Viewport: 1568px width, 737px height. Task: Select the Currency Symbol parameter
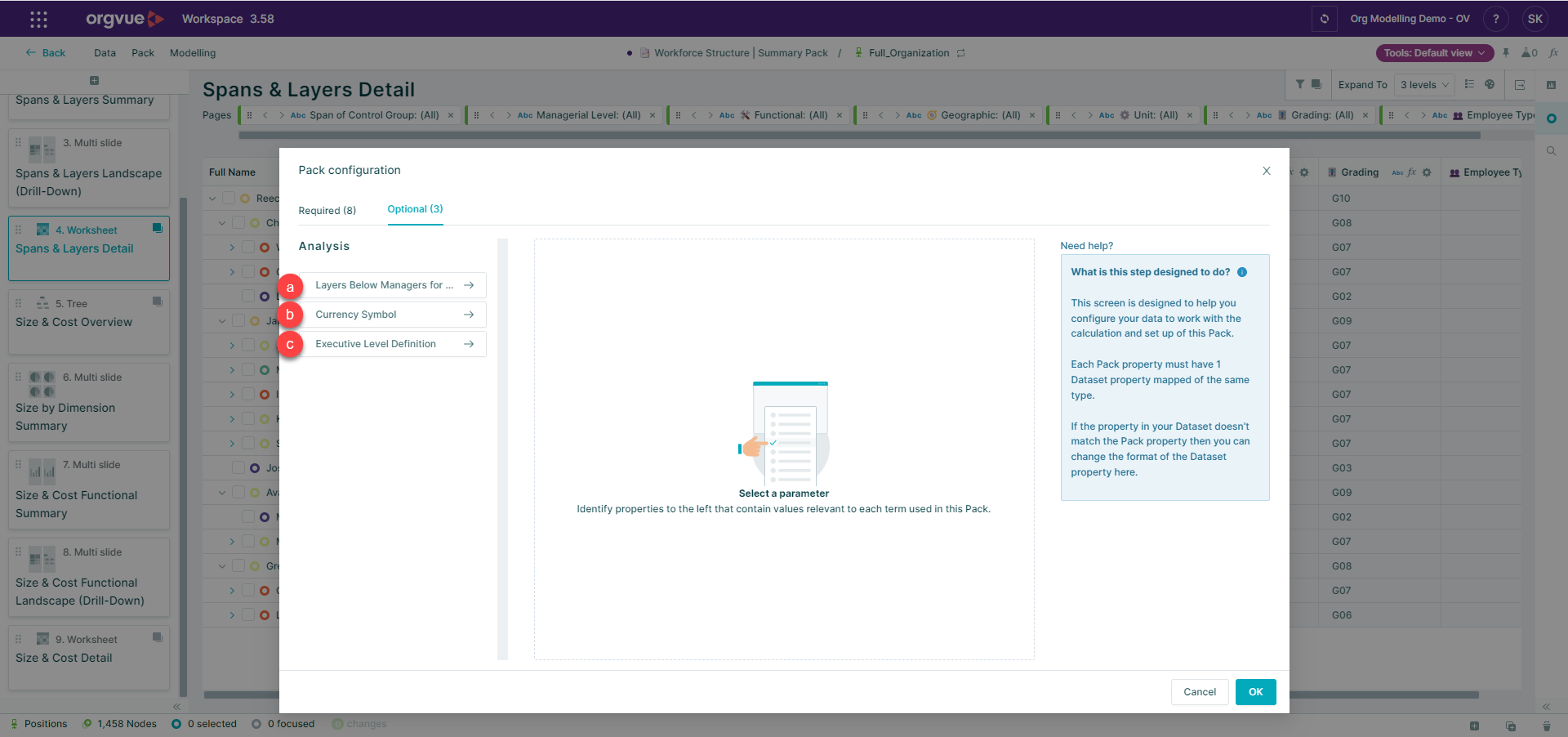coord(393,315)
